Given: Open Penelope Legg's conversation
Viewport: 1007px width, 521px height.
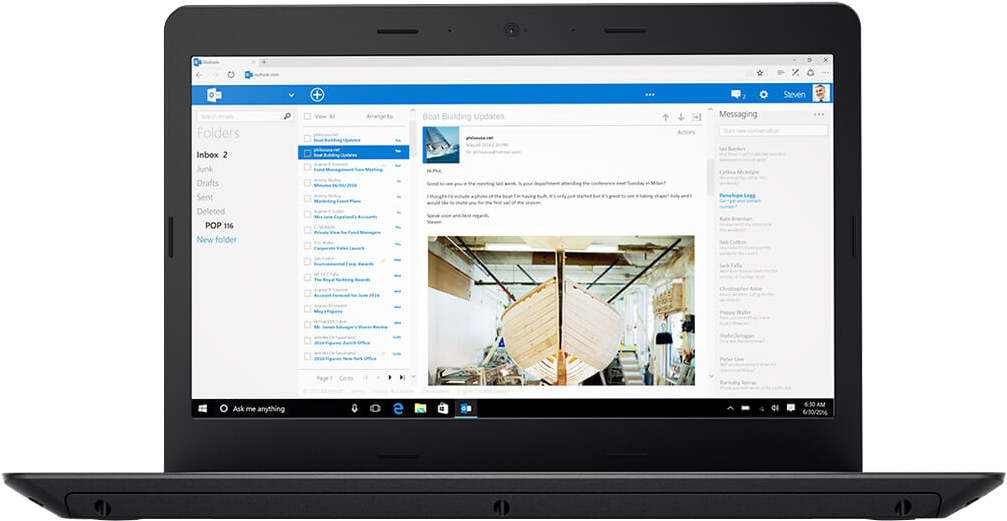Looking at the screenshot, I should pyautogui.click(x=737, y=195).
